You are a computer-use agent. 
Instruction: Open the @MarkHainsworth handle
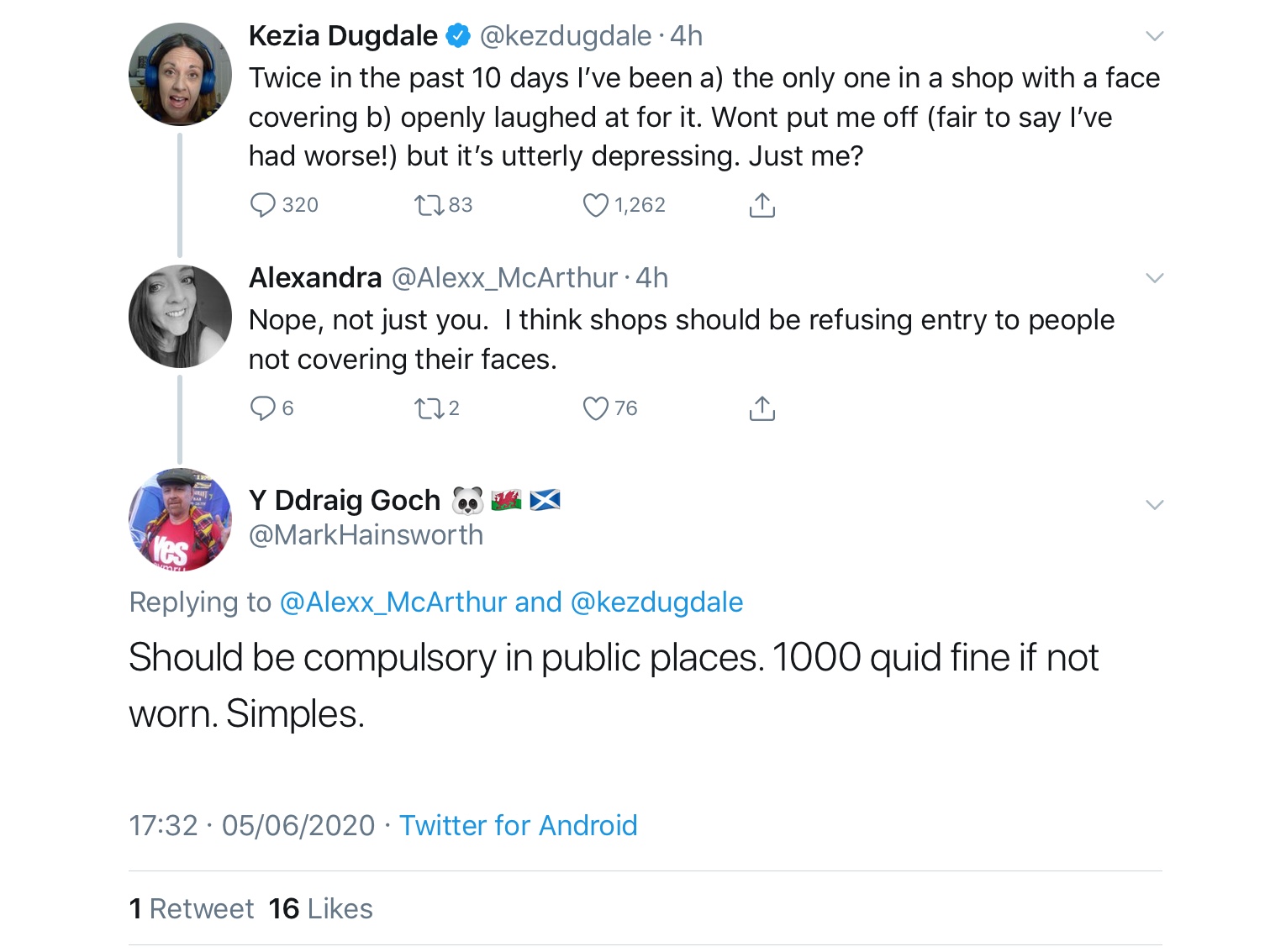(x=366, y=535)
